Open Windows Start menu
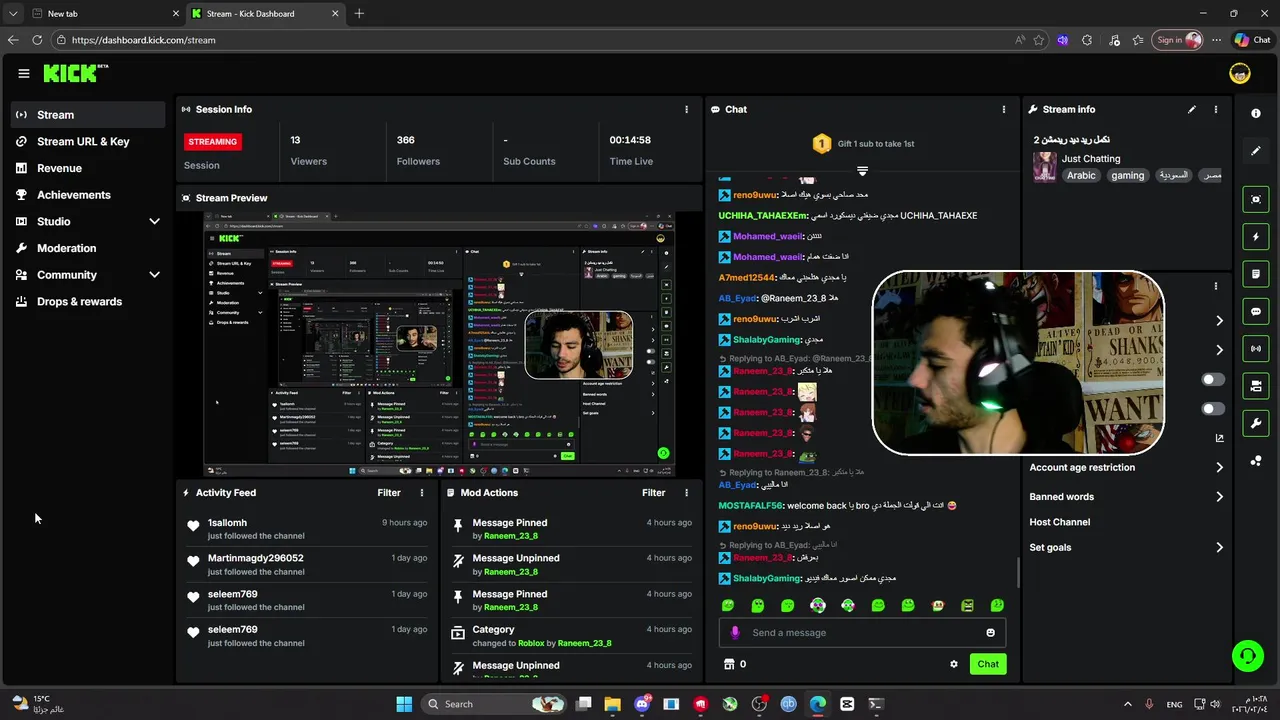1280x720 pixels. (x=404, y=704)
